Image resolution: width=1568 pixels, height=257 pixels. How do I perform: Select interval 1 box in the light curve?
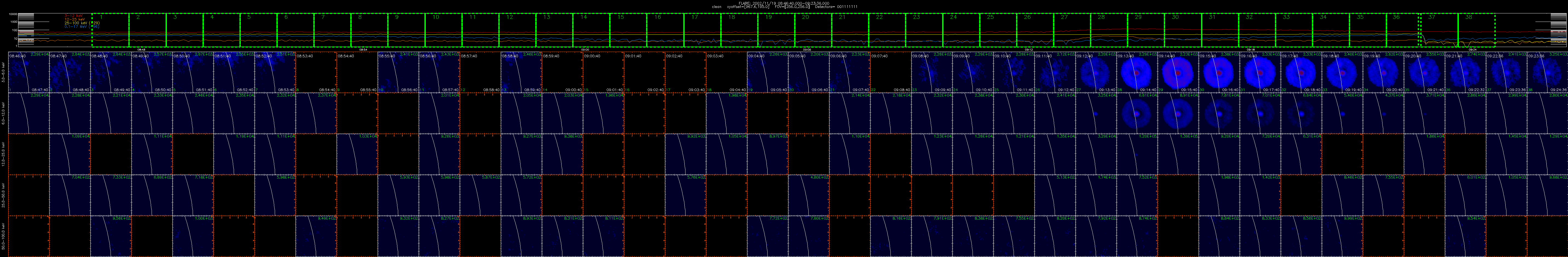110,30
